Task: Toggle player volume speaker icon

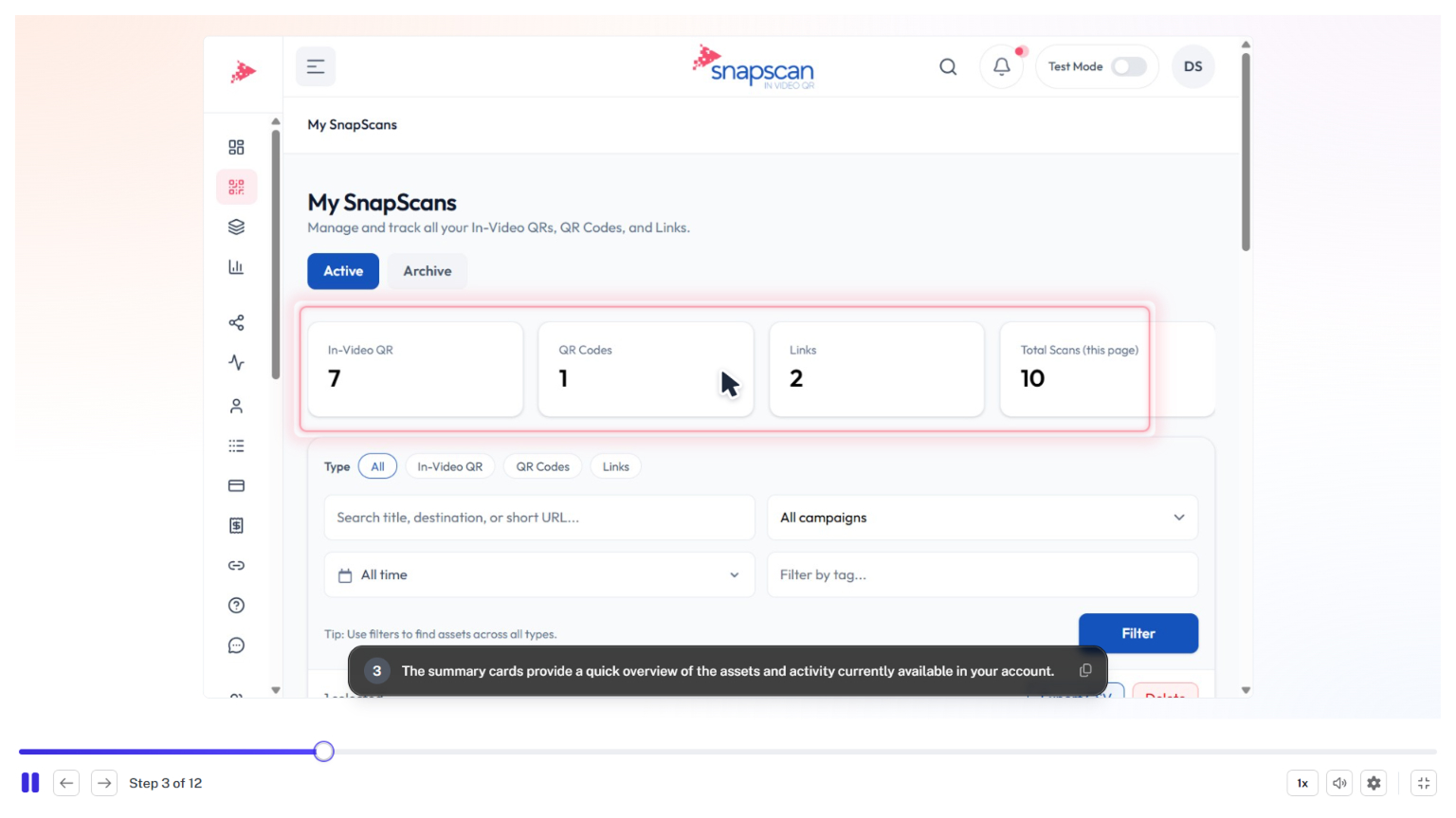Action: click(x=1339, y=783)
